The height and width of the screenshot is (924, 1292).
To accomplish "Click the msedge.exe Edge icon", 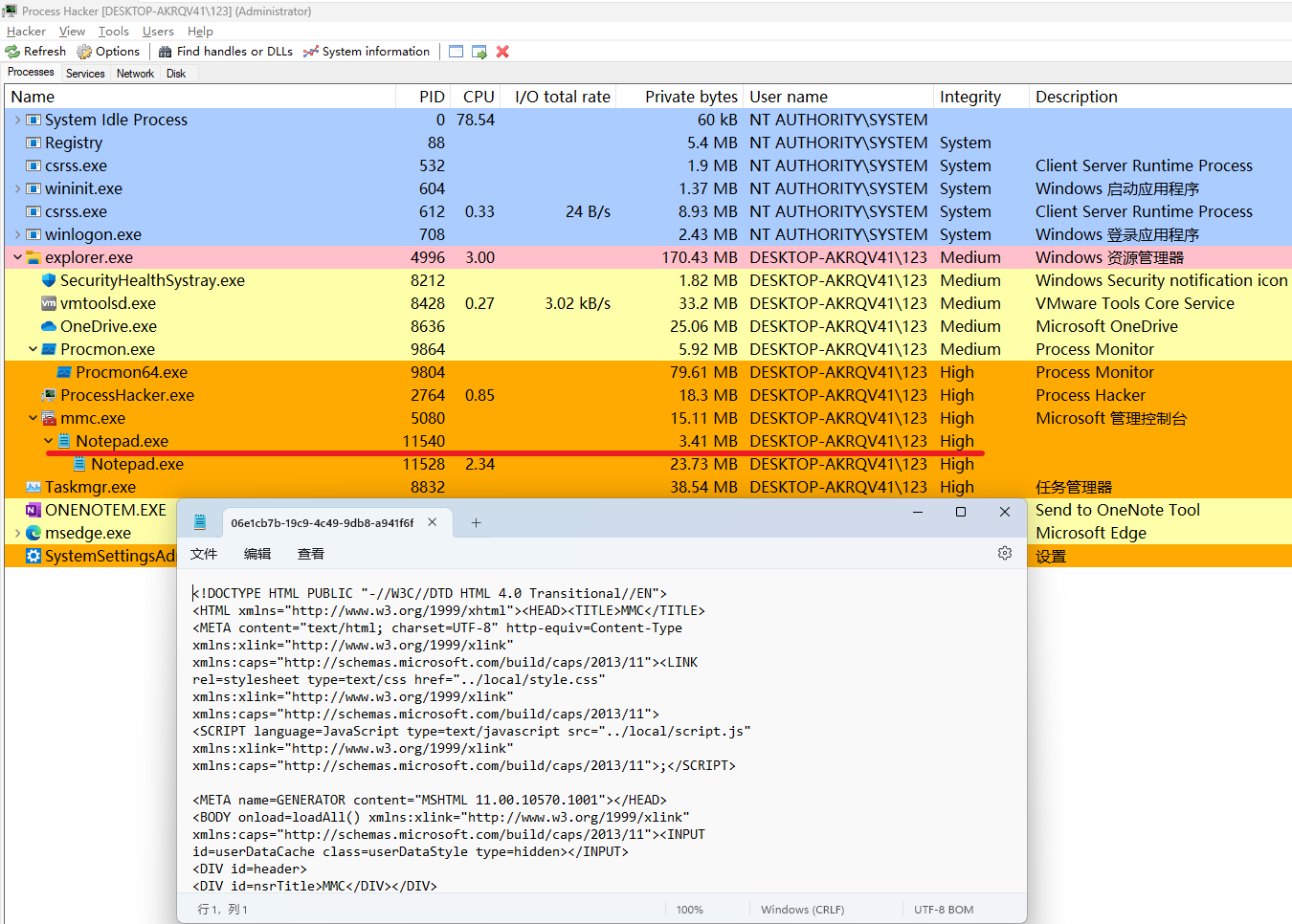I will [33, 533].
